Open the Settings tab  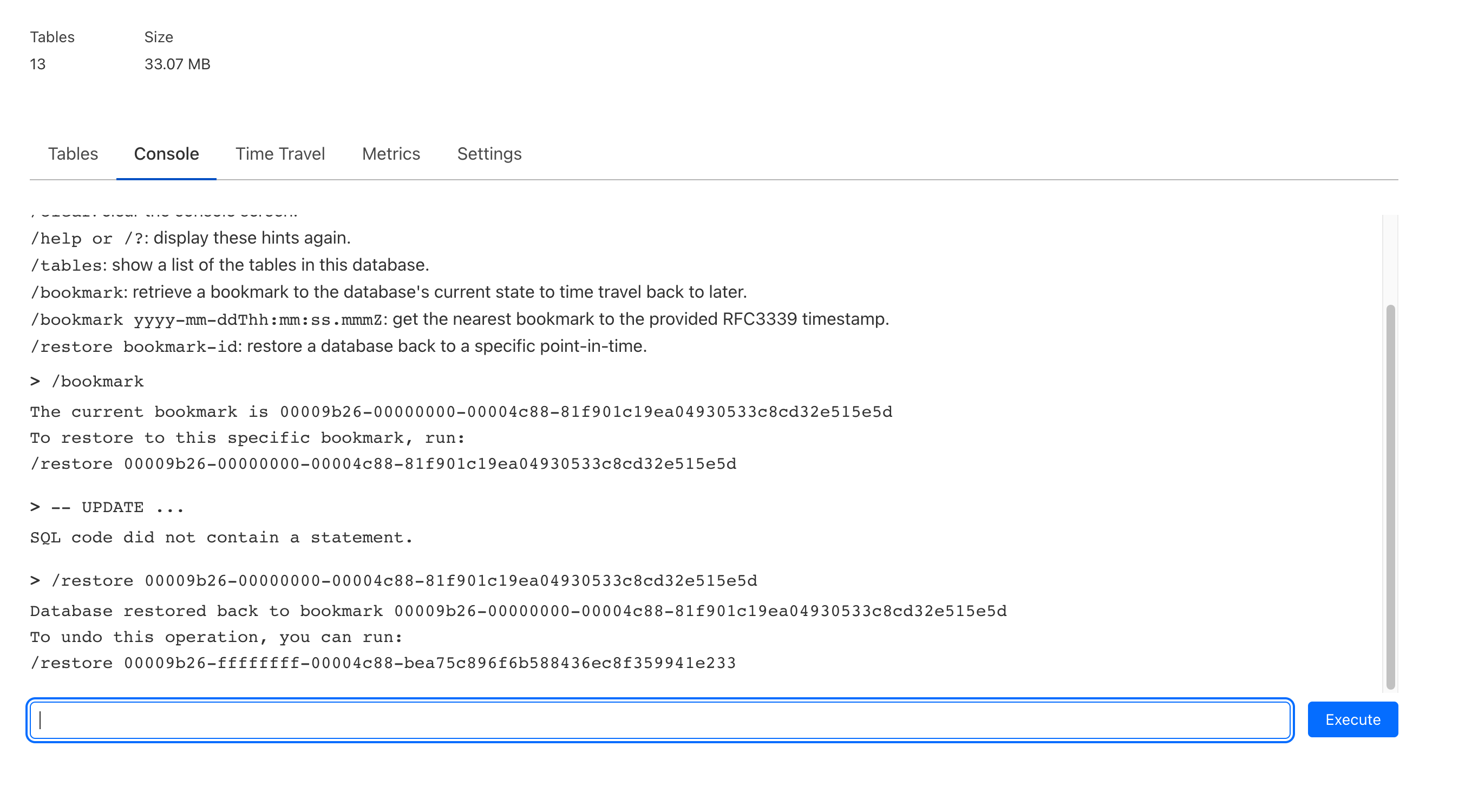tap(489, 154)
